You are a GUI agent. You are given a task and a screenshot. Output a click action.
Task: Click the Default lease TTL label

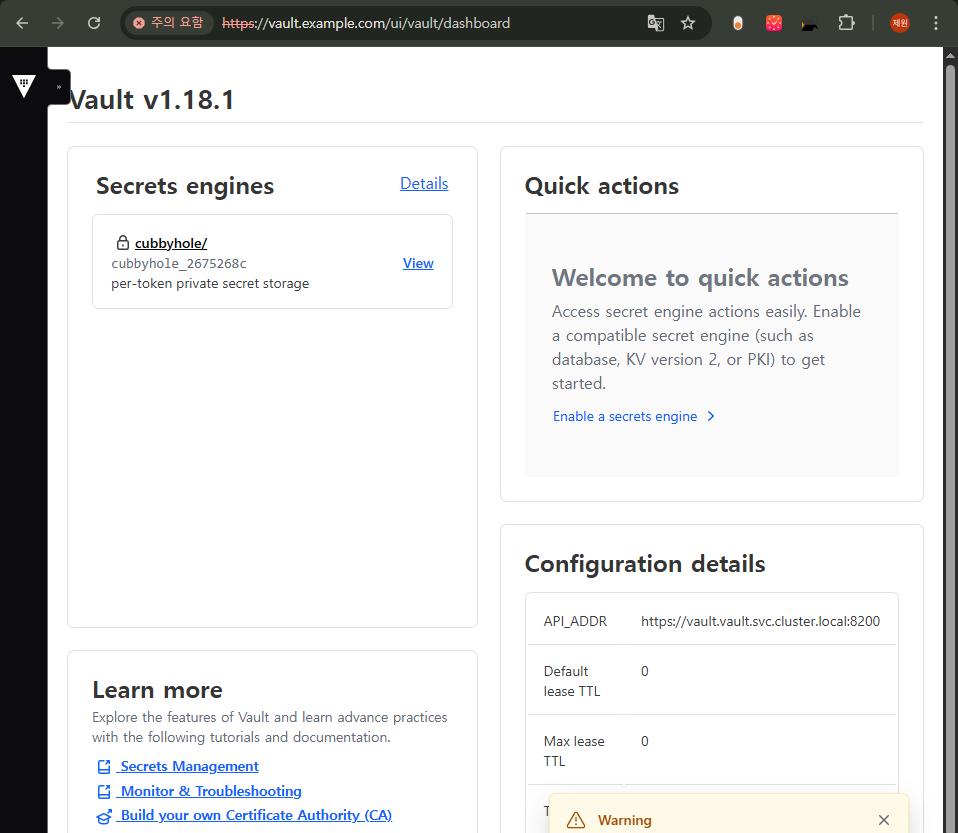[x=572, y=681]
